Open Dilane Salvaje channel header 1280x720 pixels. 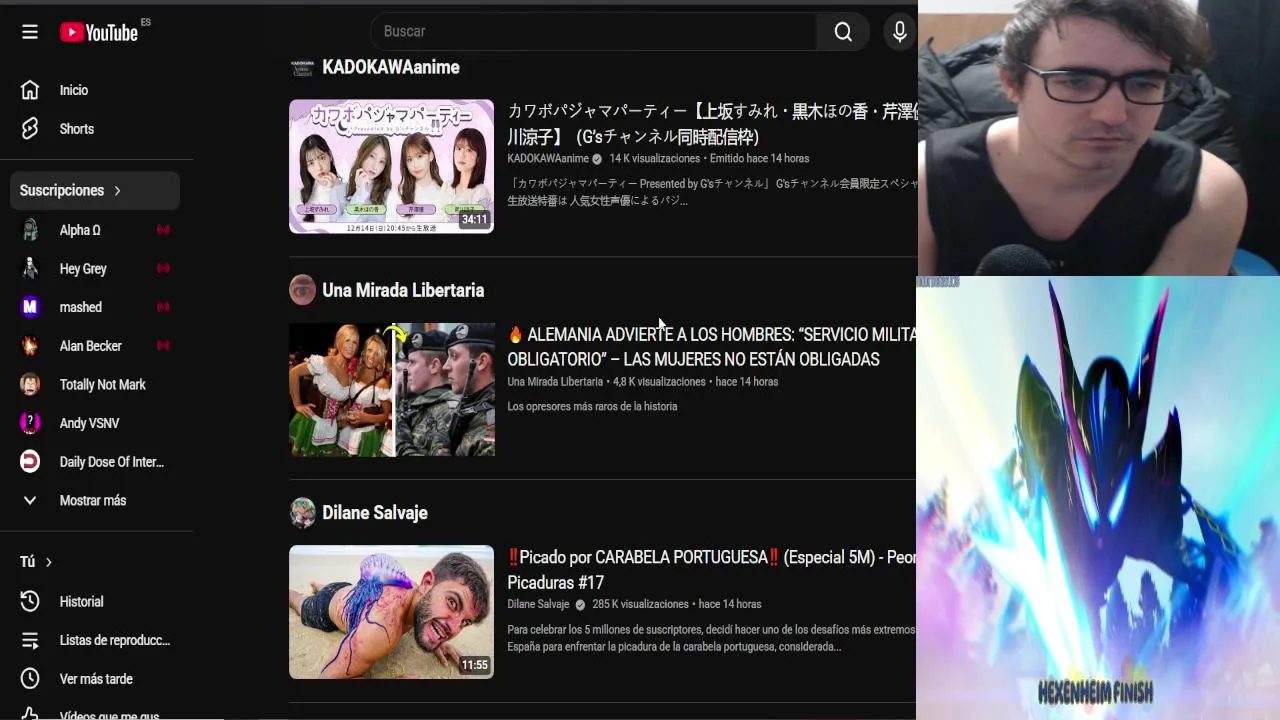pyautogui.click(x=375, y=513)
